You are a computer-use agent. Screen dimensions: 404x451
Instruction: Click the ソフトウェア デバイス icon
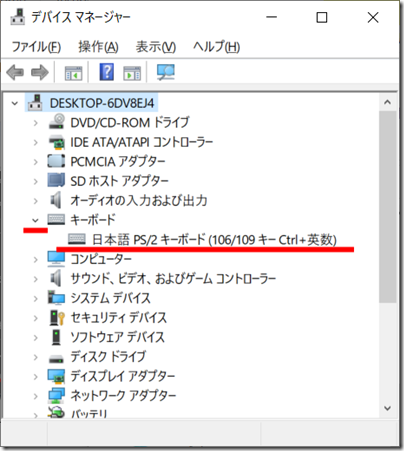tap(56, 337)
